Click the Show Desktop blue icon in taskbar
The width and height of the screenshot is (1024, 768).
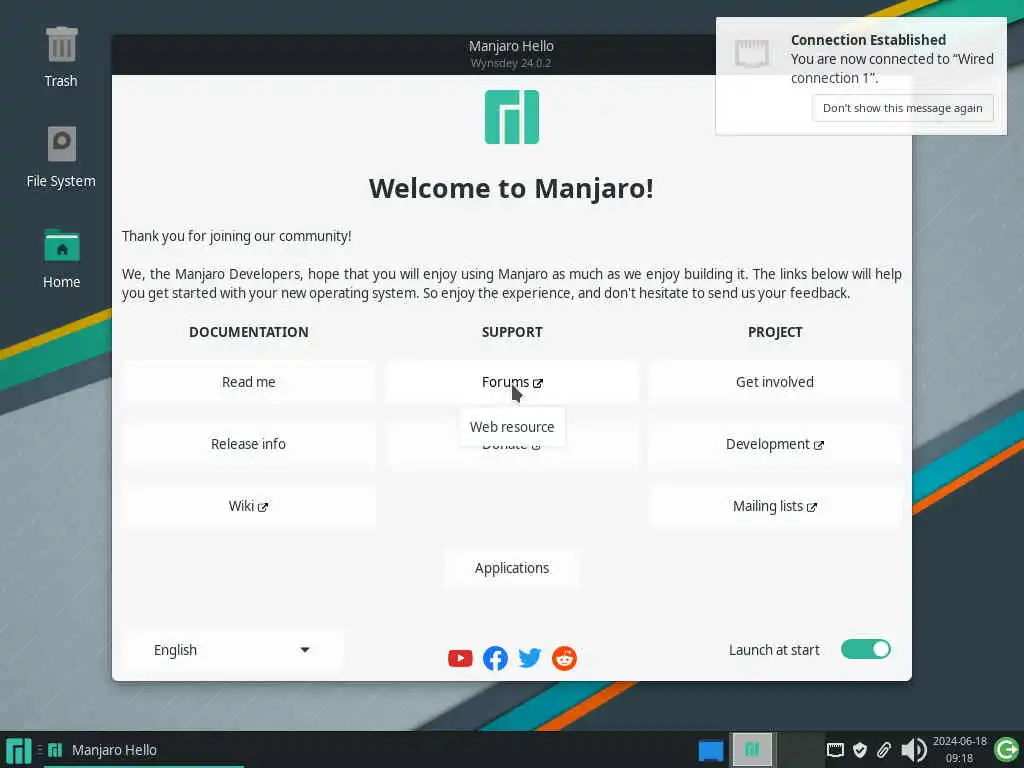pyautogui.click(x=711, y=750)
